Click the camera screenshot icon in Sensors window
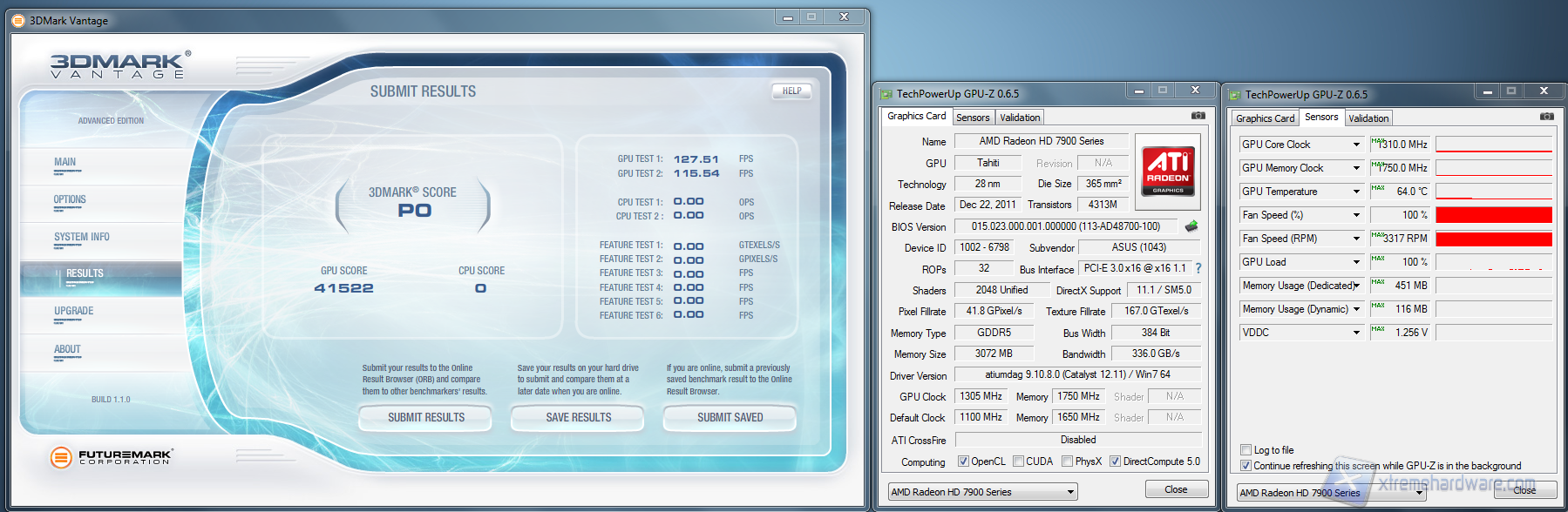The width and height of the screenshot is (1568, 512). pyautogui.click(x=1547, y=117)
